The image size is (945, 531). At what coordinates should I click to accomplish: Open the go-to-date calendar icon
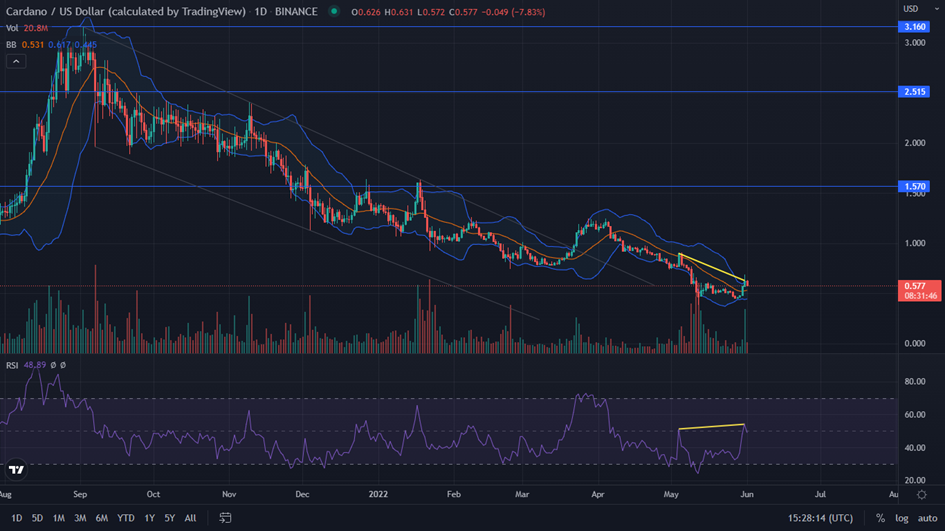click(225, 518)
